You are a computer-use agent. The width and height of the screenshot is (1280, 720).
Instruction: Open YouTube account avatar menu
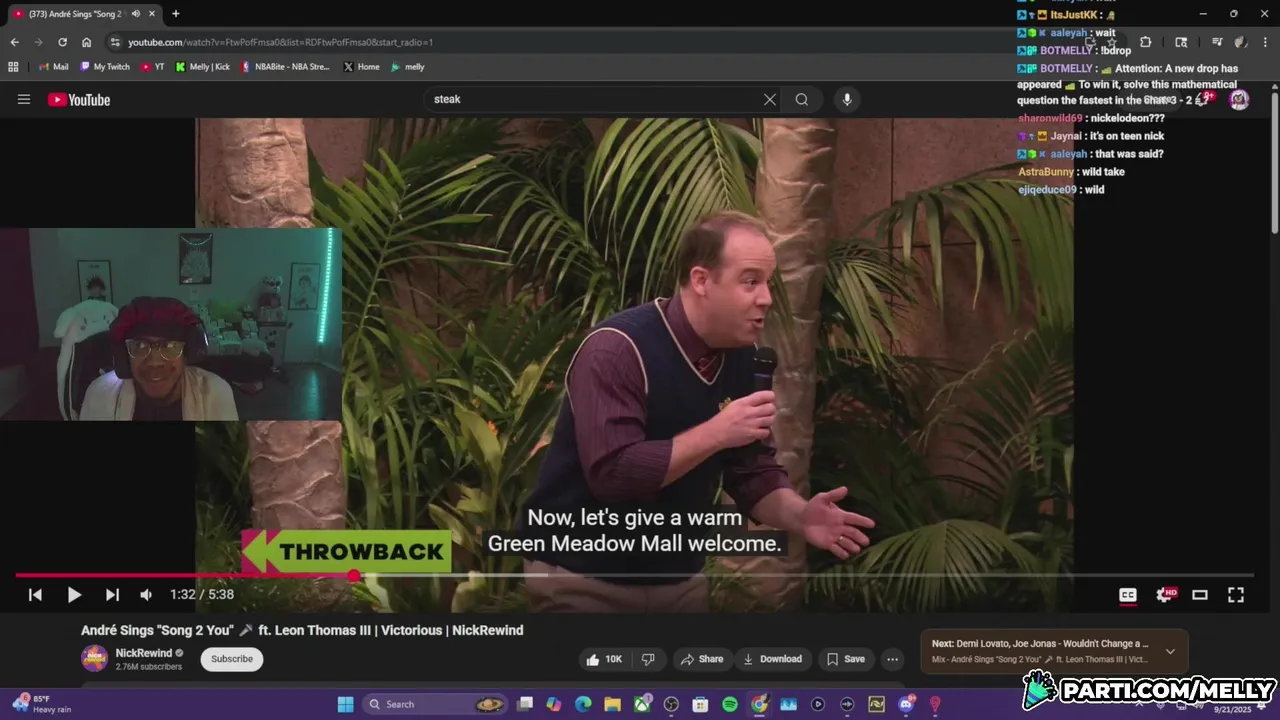1239,99
